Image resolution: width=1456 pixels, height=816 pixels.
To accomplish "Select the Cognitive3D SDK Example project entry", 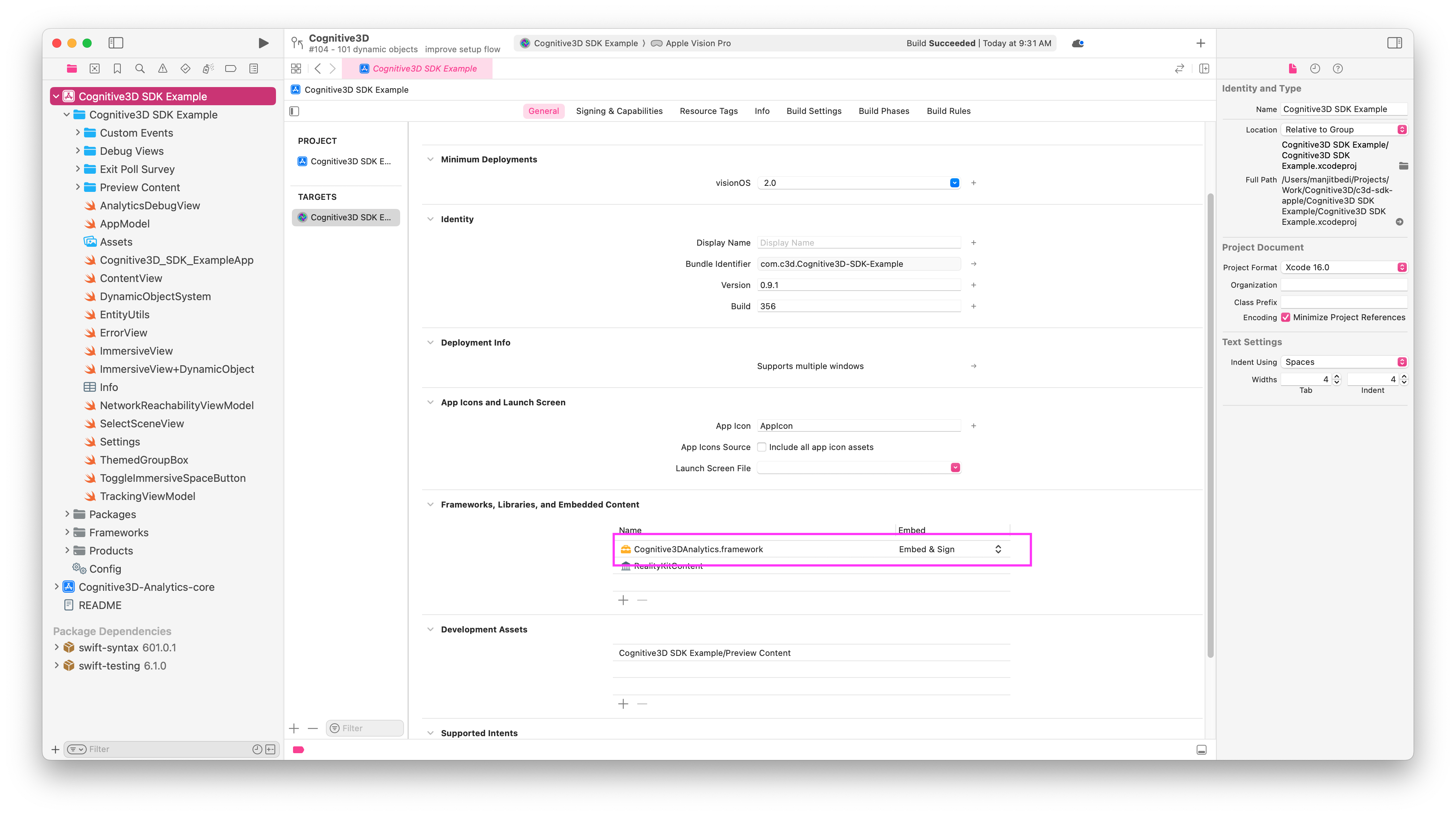I will tap(345, 161).
